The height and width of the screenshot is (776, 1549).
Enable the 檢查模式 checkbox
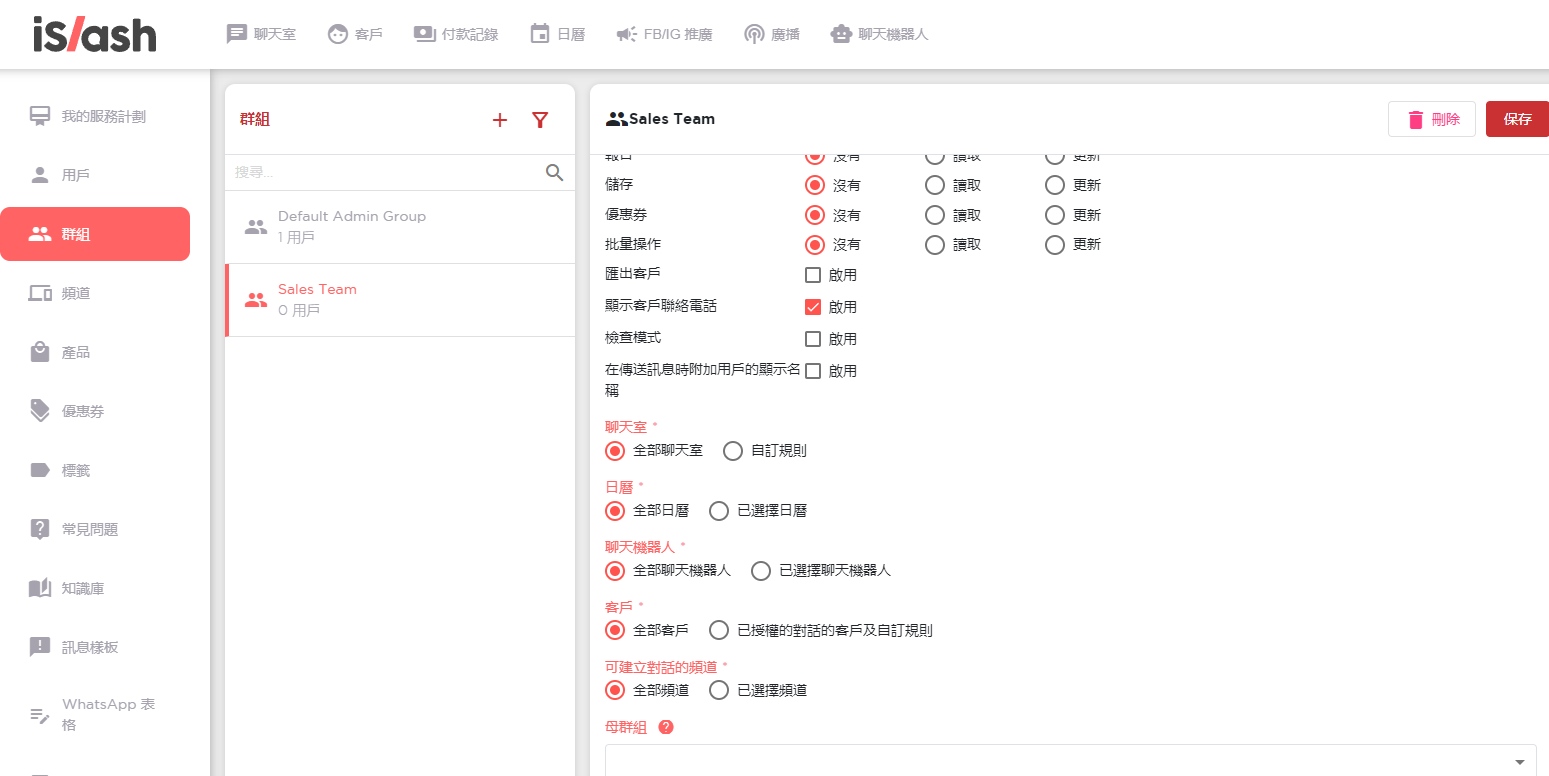tap(813, 339)
